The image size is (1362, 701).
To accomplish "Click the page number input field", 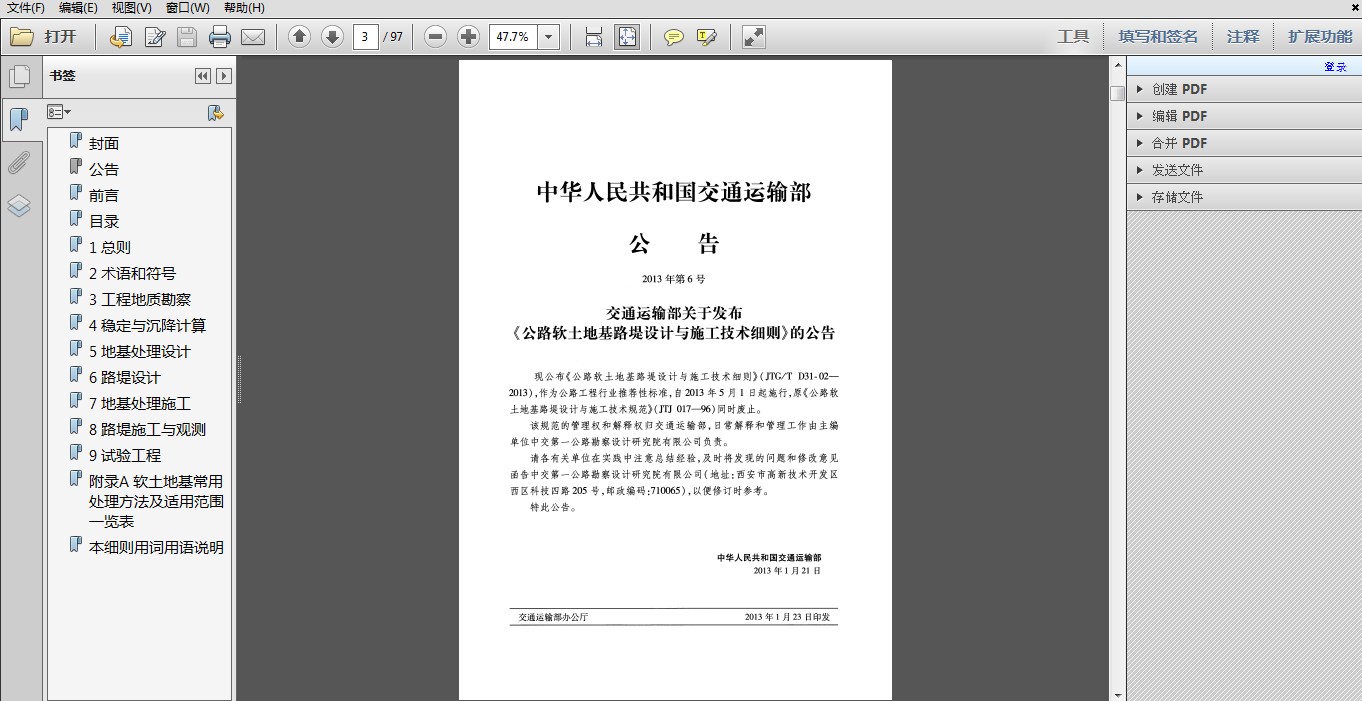I will coord(365,37).
